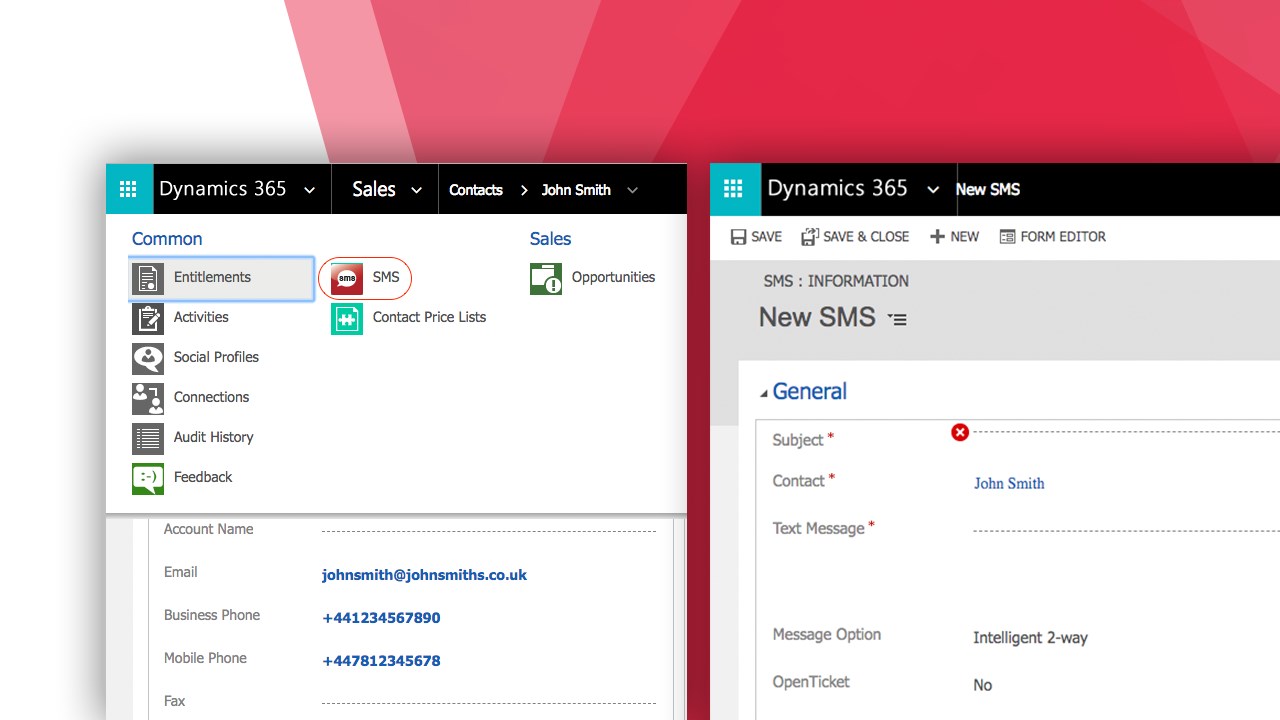This screenshot has height=720, width=1280.
Task: Open app launcher grid in New SMS window
Action: coord(733,189)
